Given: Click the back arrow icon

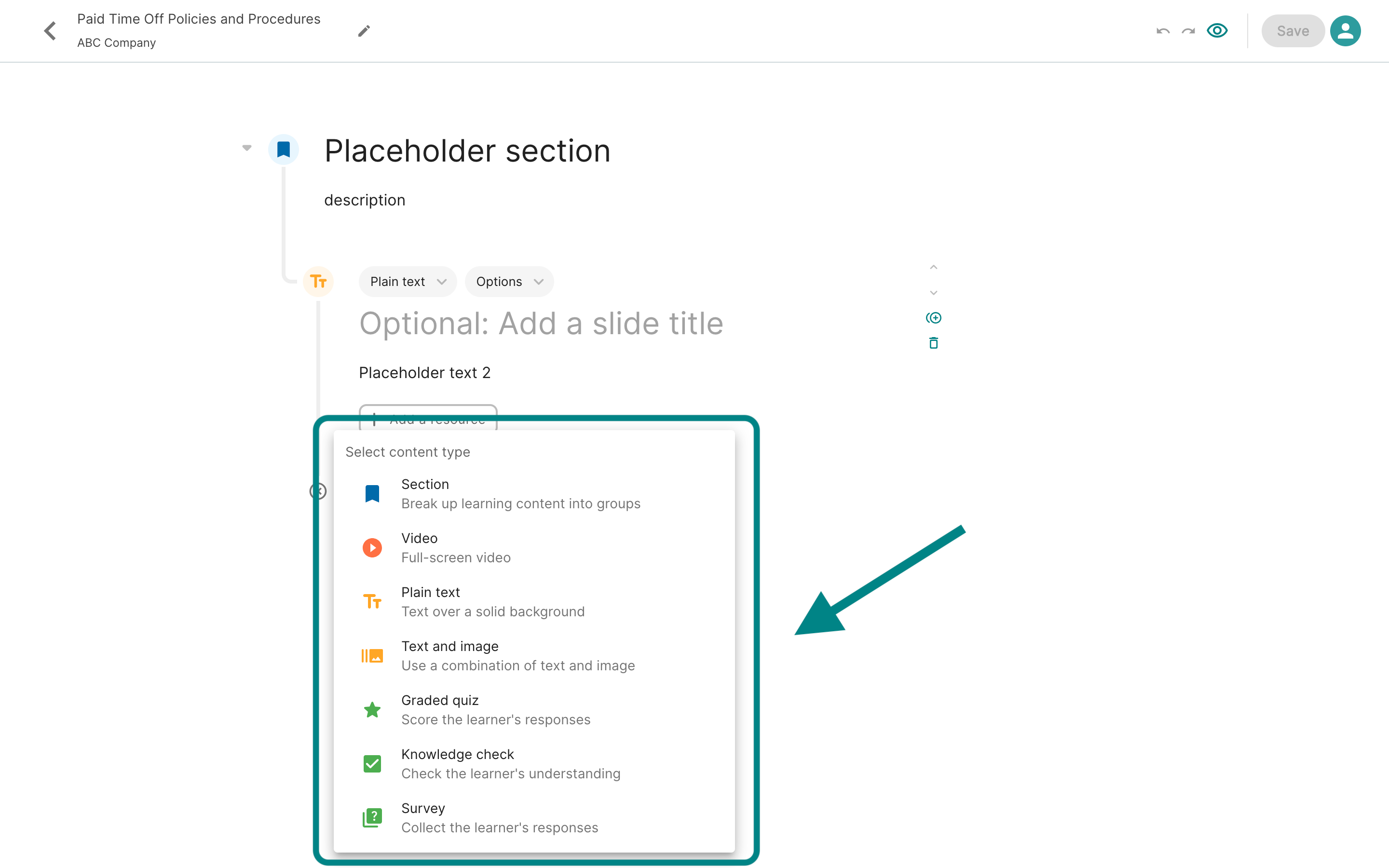Looking at the screenshot, I should [50, 31].
